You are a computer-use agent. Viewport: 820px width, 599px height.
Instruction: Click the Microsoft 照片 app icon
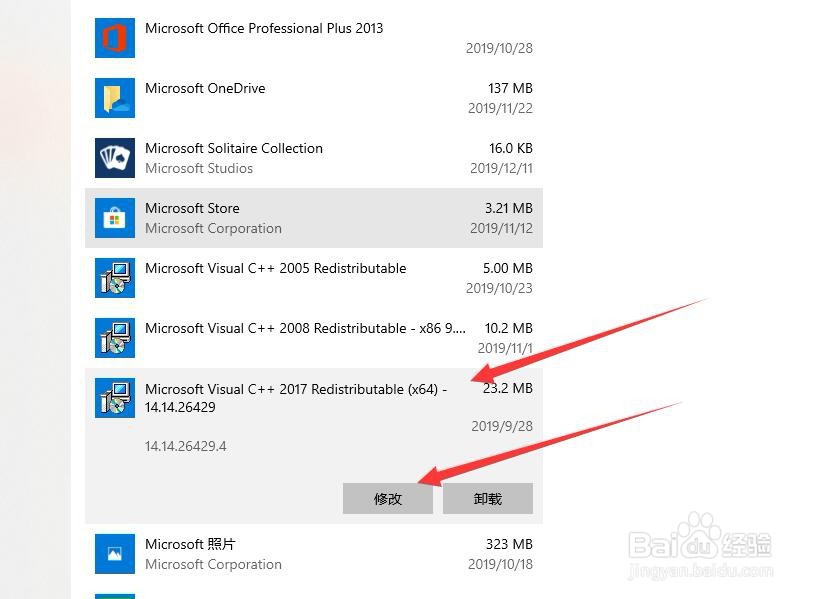coord(115,554)
